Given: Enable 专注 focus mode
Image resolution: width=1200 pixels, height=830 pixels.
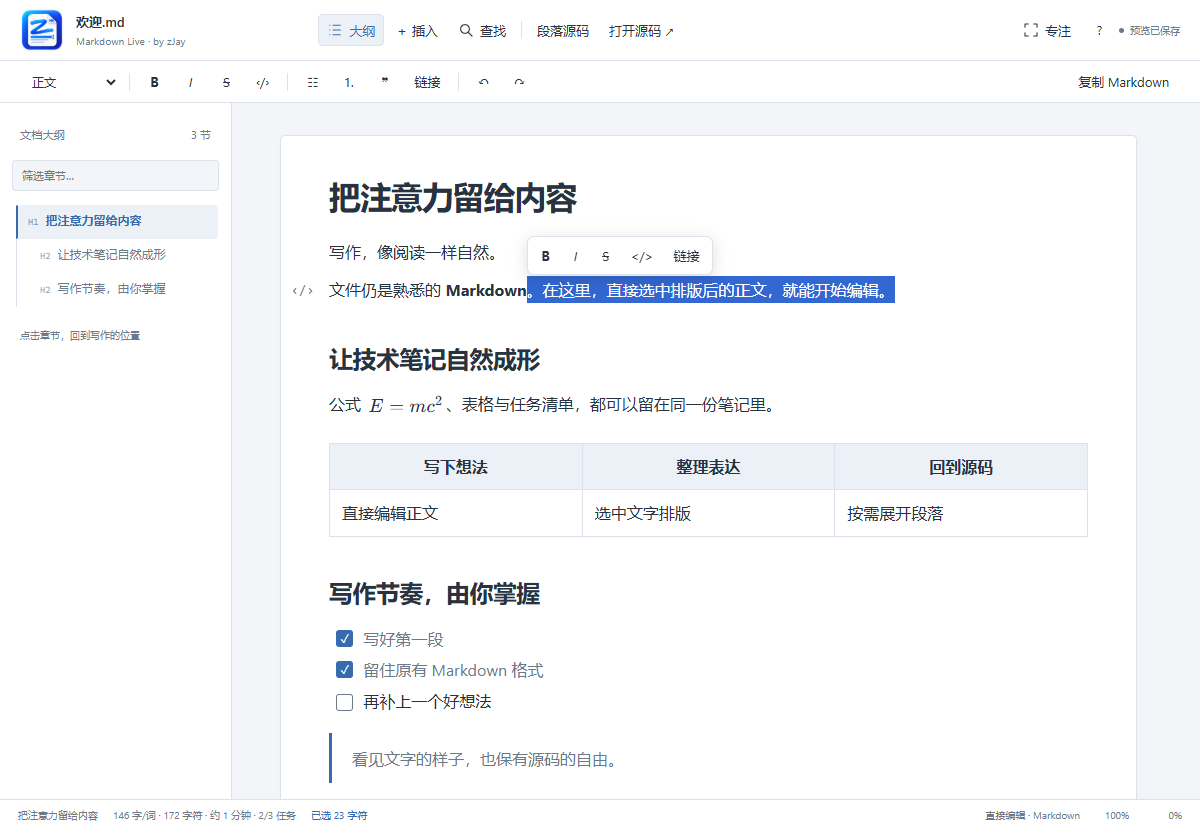Looking at the screenshot, I should (1047, 31).
